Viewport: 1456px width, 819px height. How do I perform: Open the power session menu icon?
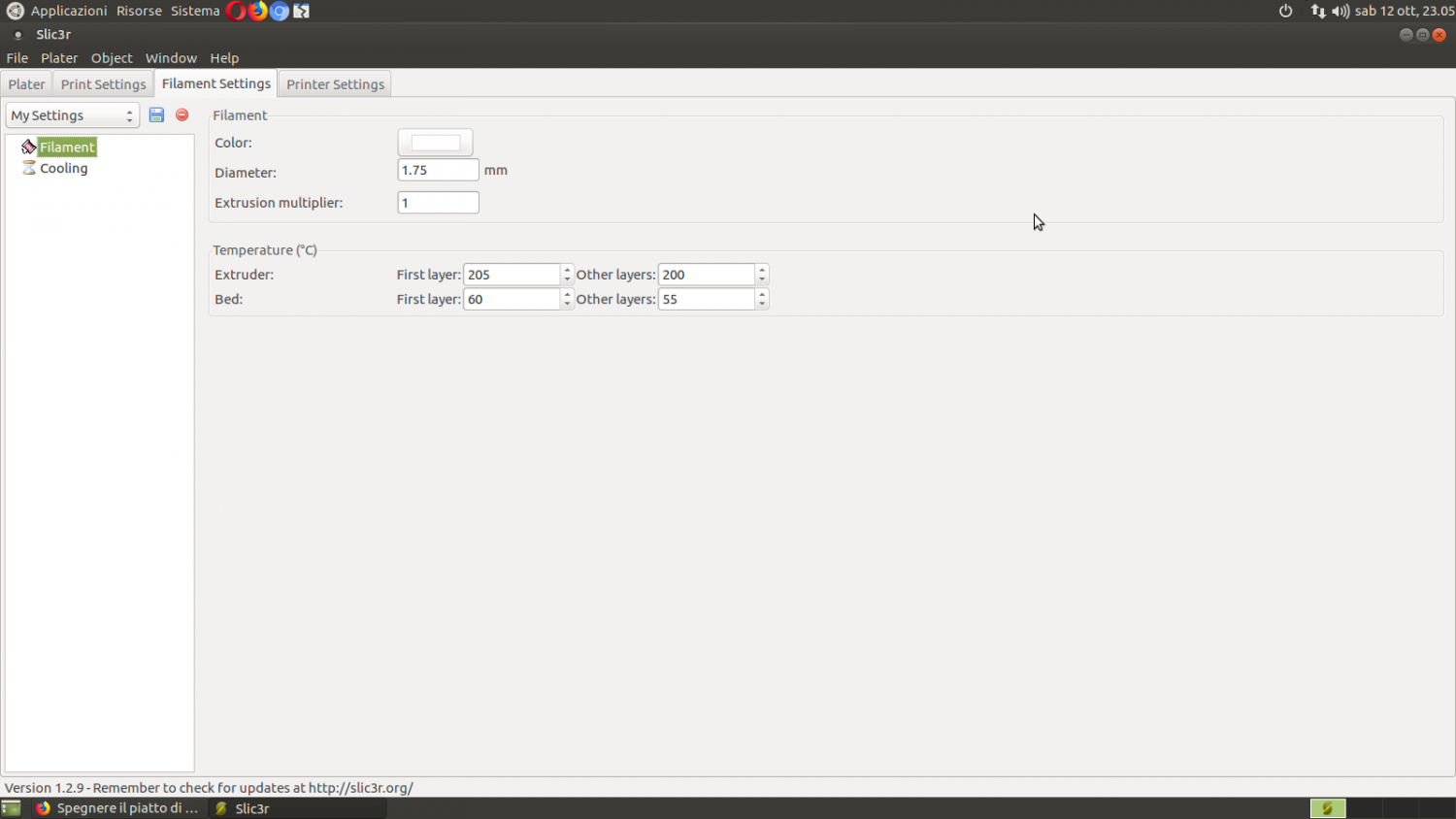[1286, 11]
